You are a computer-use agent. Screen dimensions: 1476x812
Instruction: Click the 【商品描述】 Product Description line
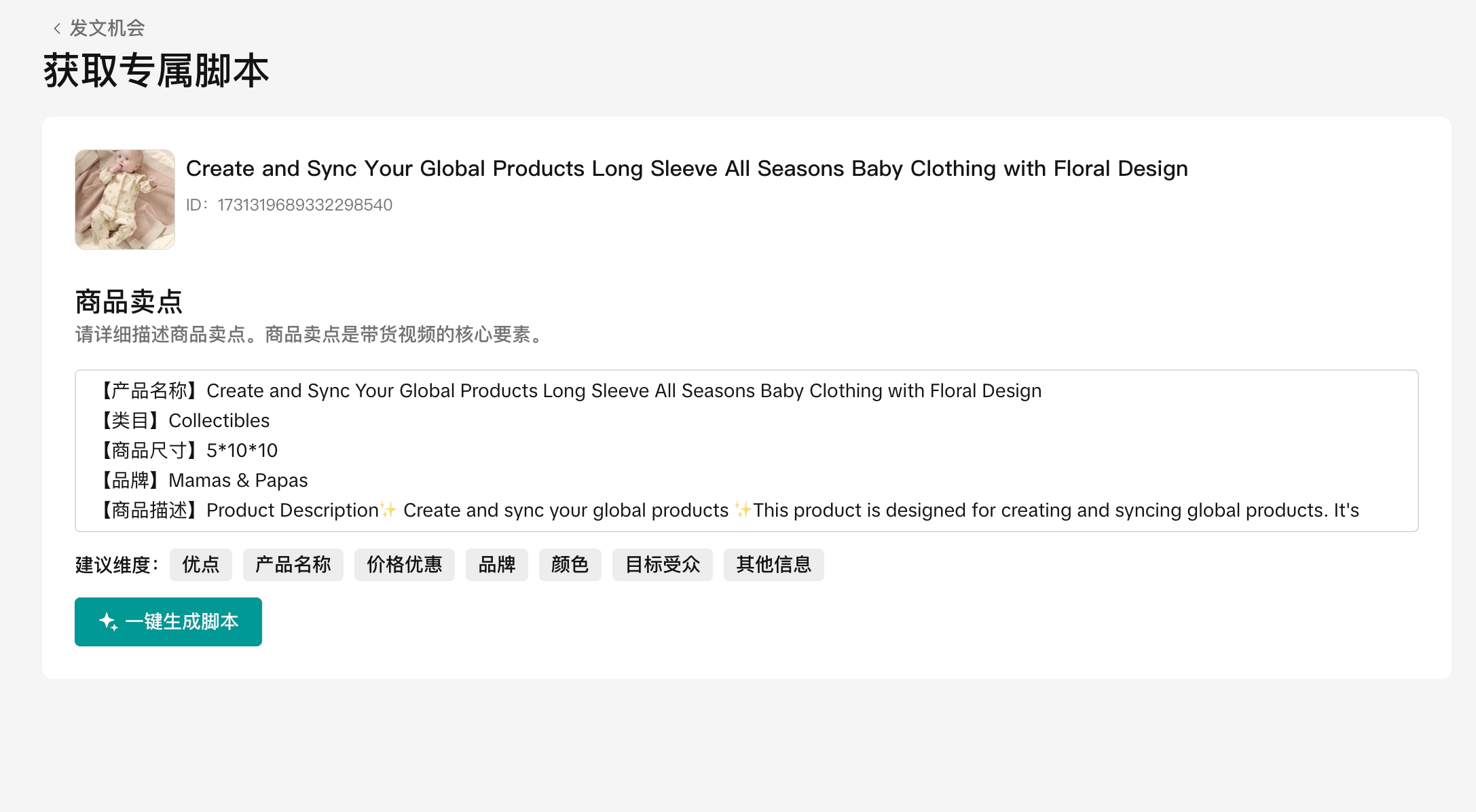click(729, 511)
